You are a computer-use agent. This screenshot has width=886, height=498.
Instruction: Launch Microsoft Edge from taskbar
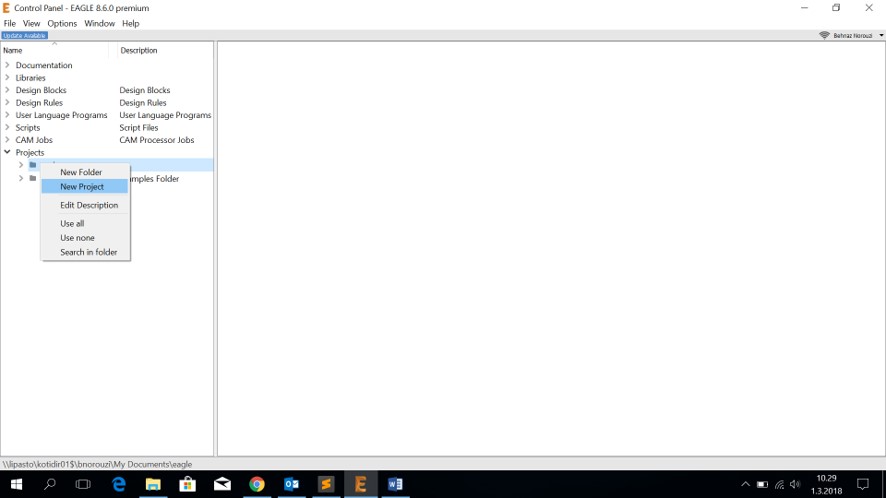pos(119,484)
